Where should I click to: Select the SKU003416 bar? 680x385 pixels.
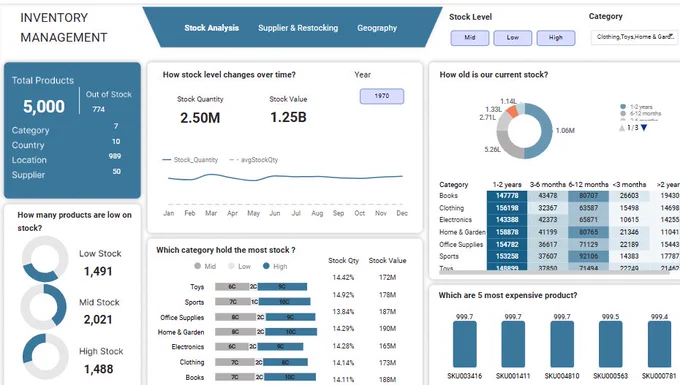coord(464,345)
